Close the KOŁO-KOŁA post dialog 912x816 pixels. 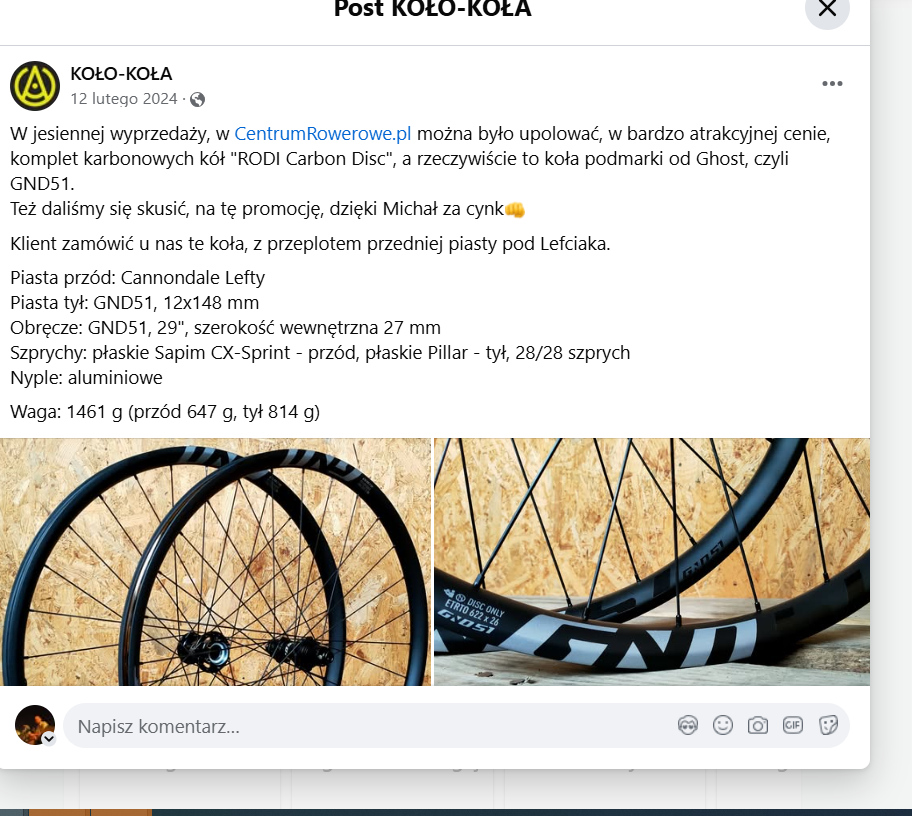click(827, 8)
